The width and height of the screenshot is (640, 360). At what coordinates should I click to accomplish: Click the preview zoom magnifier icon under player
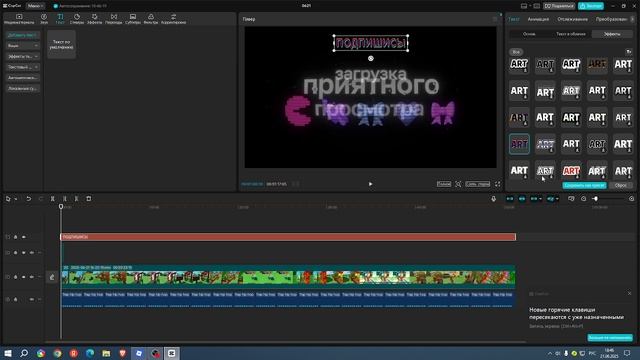click(x=458, y=184)
